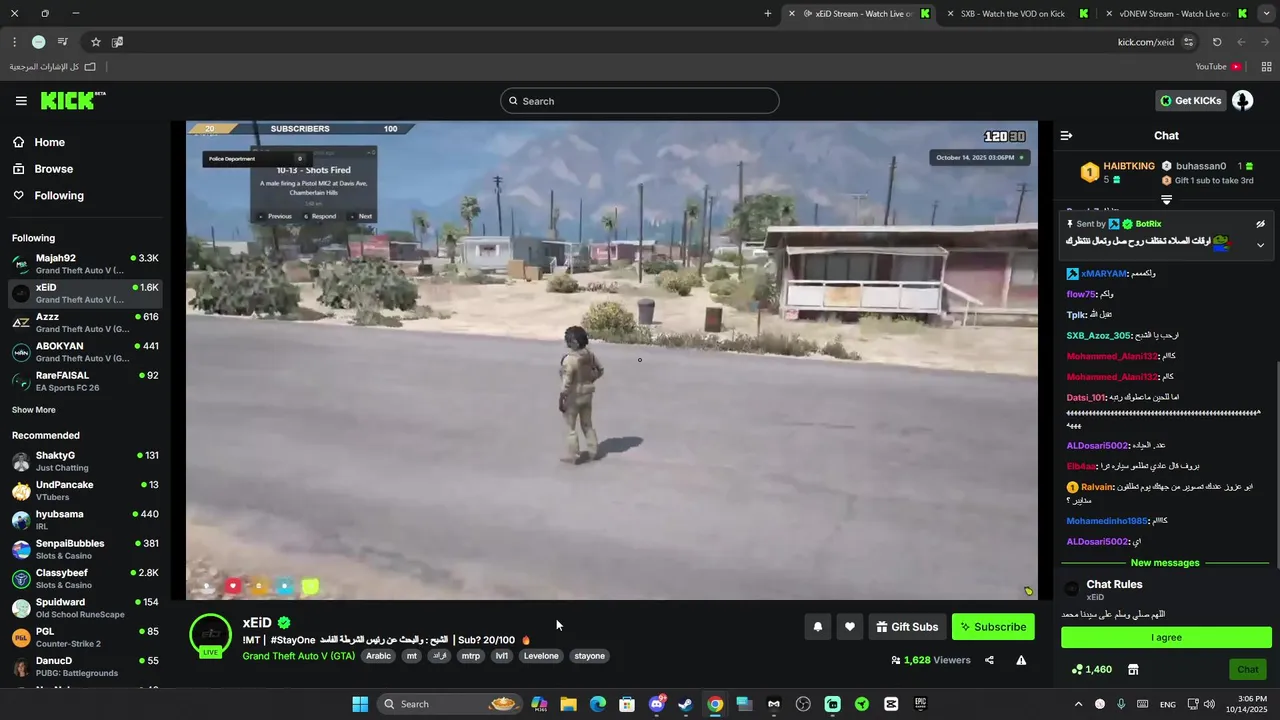Hide the pinned BotRix message
1280x720 pixels.
click(1260, 224)
